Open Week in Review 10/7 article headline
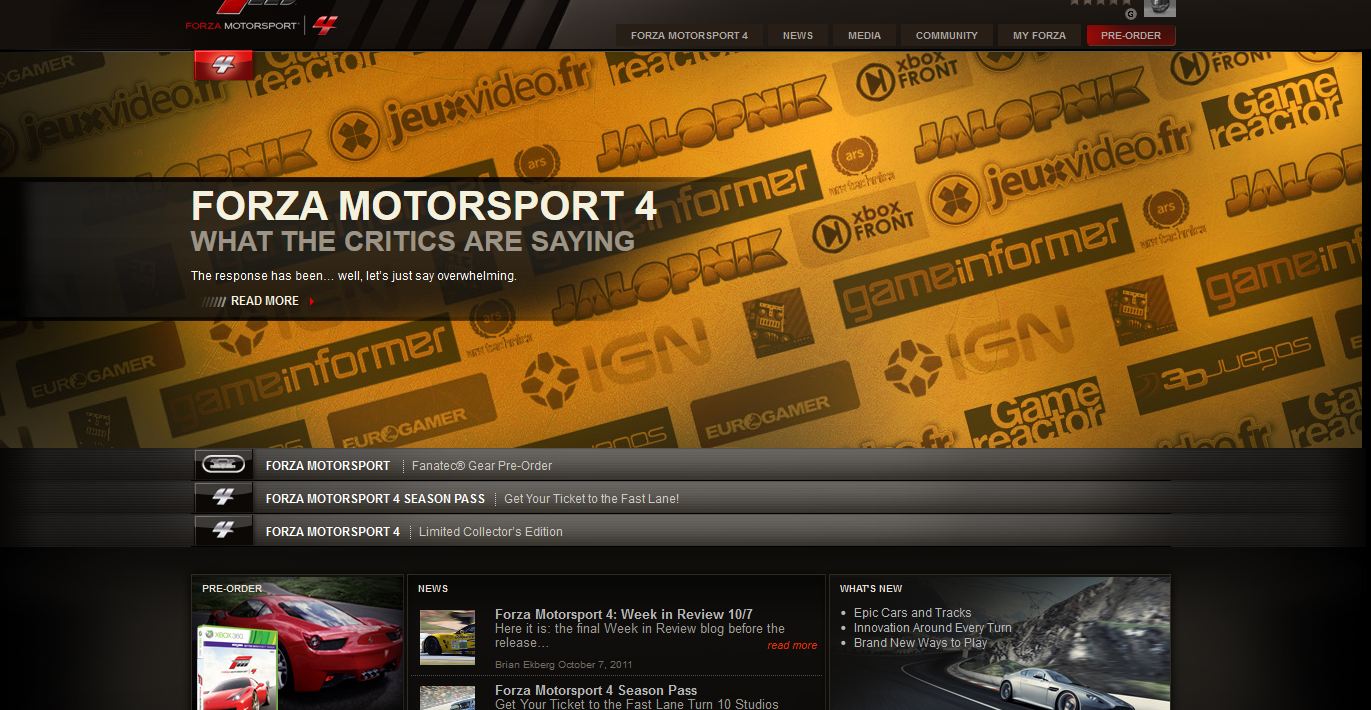1371x710 pixels. (x=623, y=614)
